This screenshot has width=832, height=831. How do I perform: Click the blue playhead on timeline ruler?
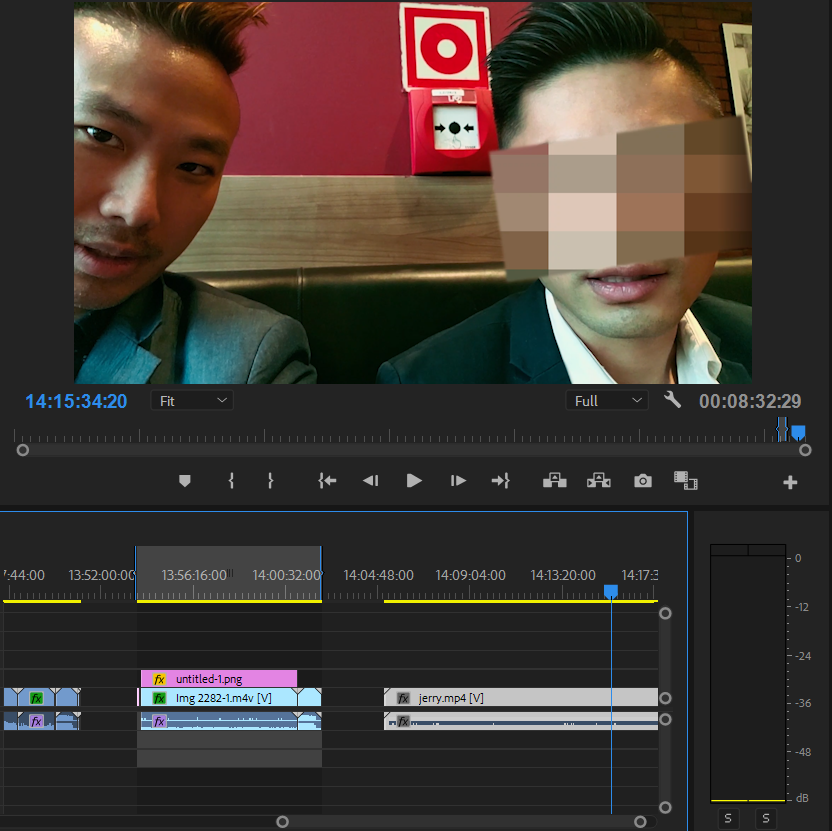[x=611, y=592]
